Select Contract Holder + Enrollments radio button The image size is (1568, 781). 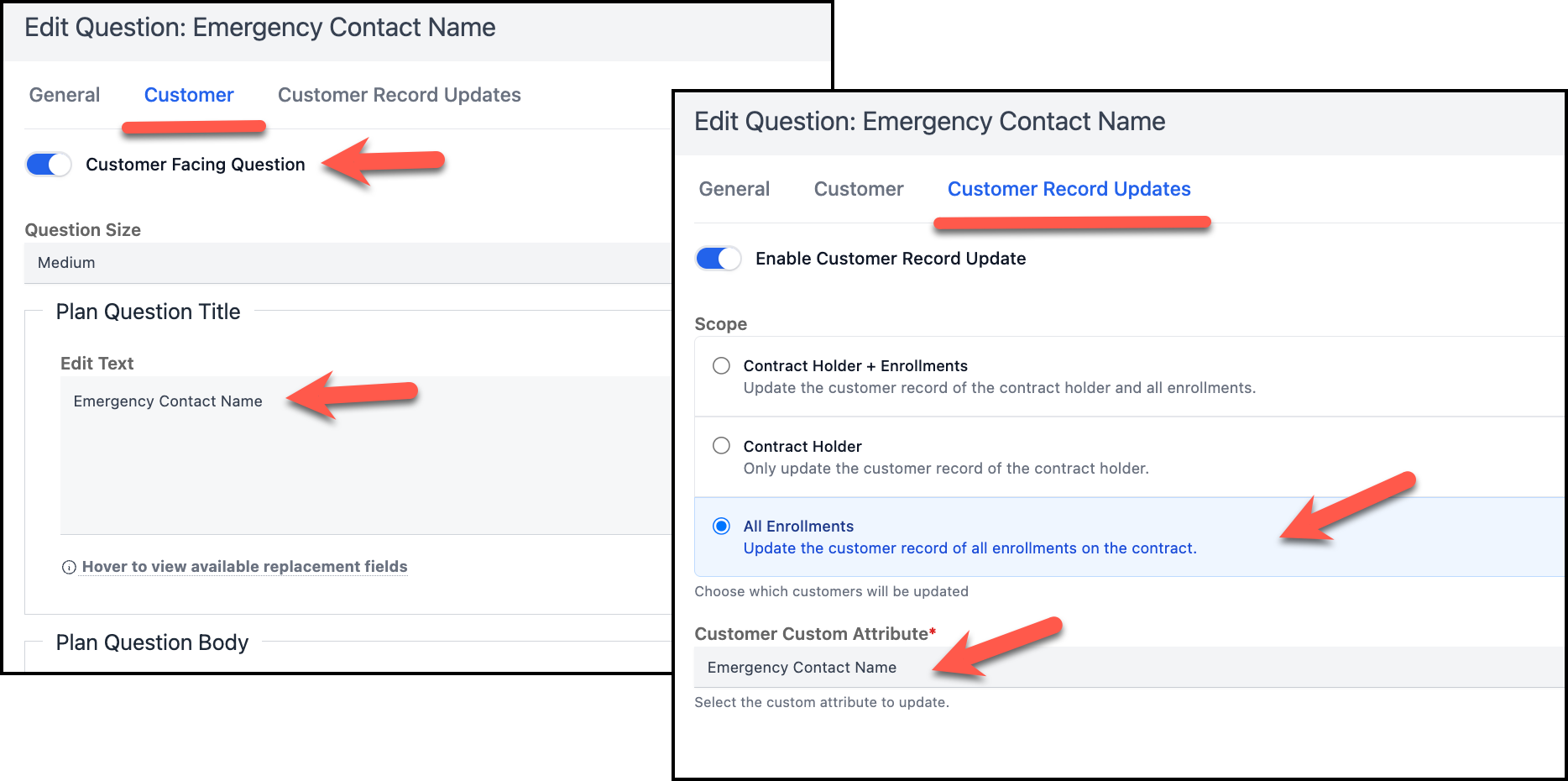coord(721,365)
